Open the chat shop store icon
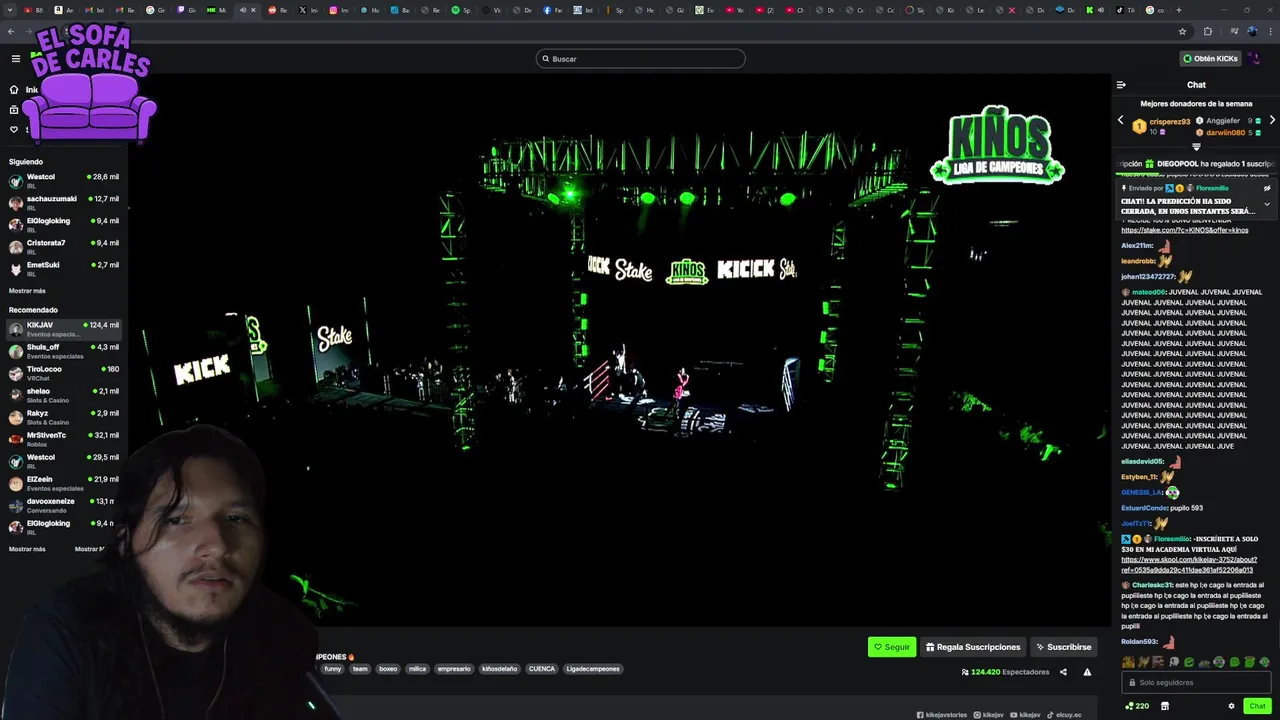 [x=1165, y=706]
